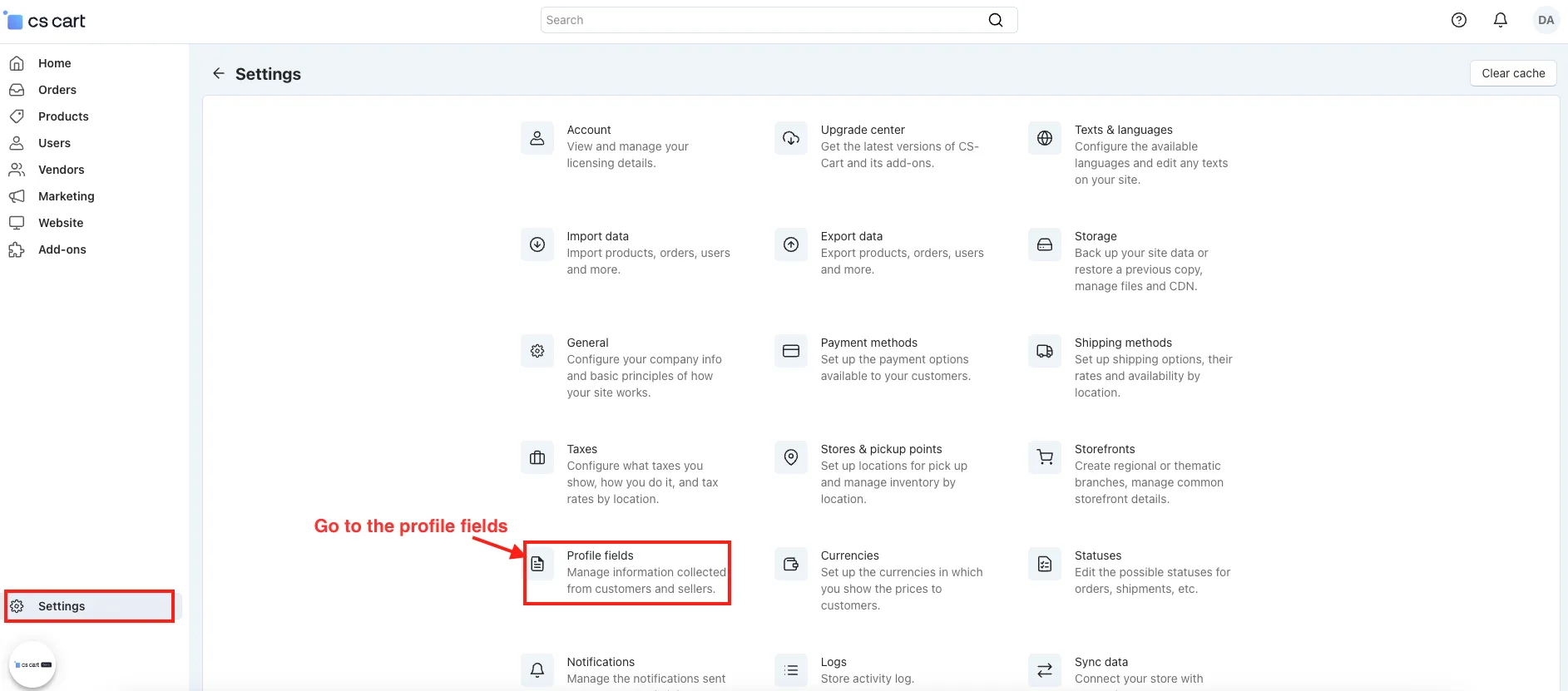Open the Statuses link
1568x691 pixels.
(x=1098, y=555)
